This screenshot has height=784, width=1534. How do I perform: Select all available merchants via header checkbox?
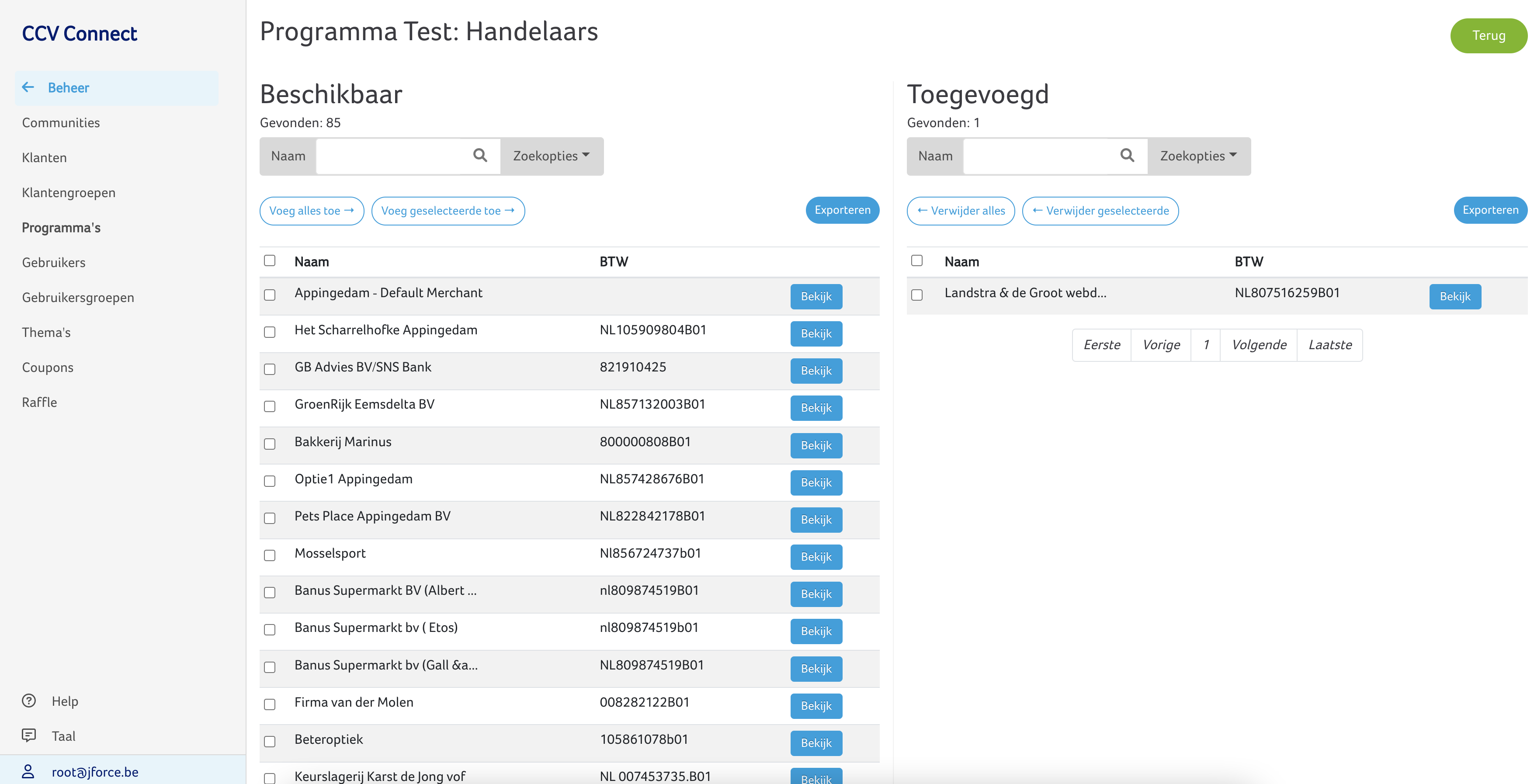click(270, 261)
